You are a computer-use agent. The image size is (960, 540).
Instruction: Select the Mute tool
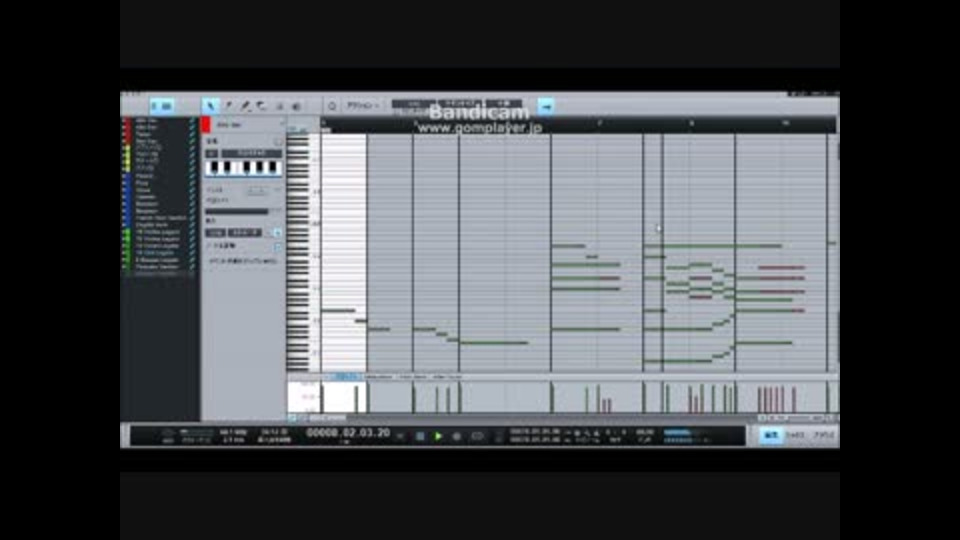point(279,106)
